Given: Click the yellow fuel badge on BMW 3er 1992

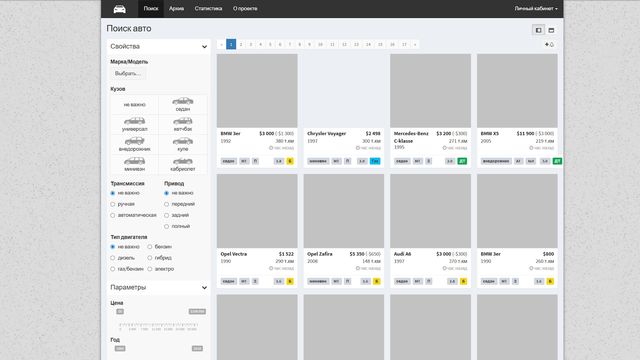Looking at the screenshot, I should click(290, 161).
